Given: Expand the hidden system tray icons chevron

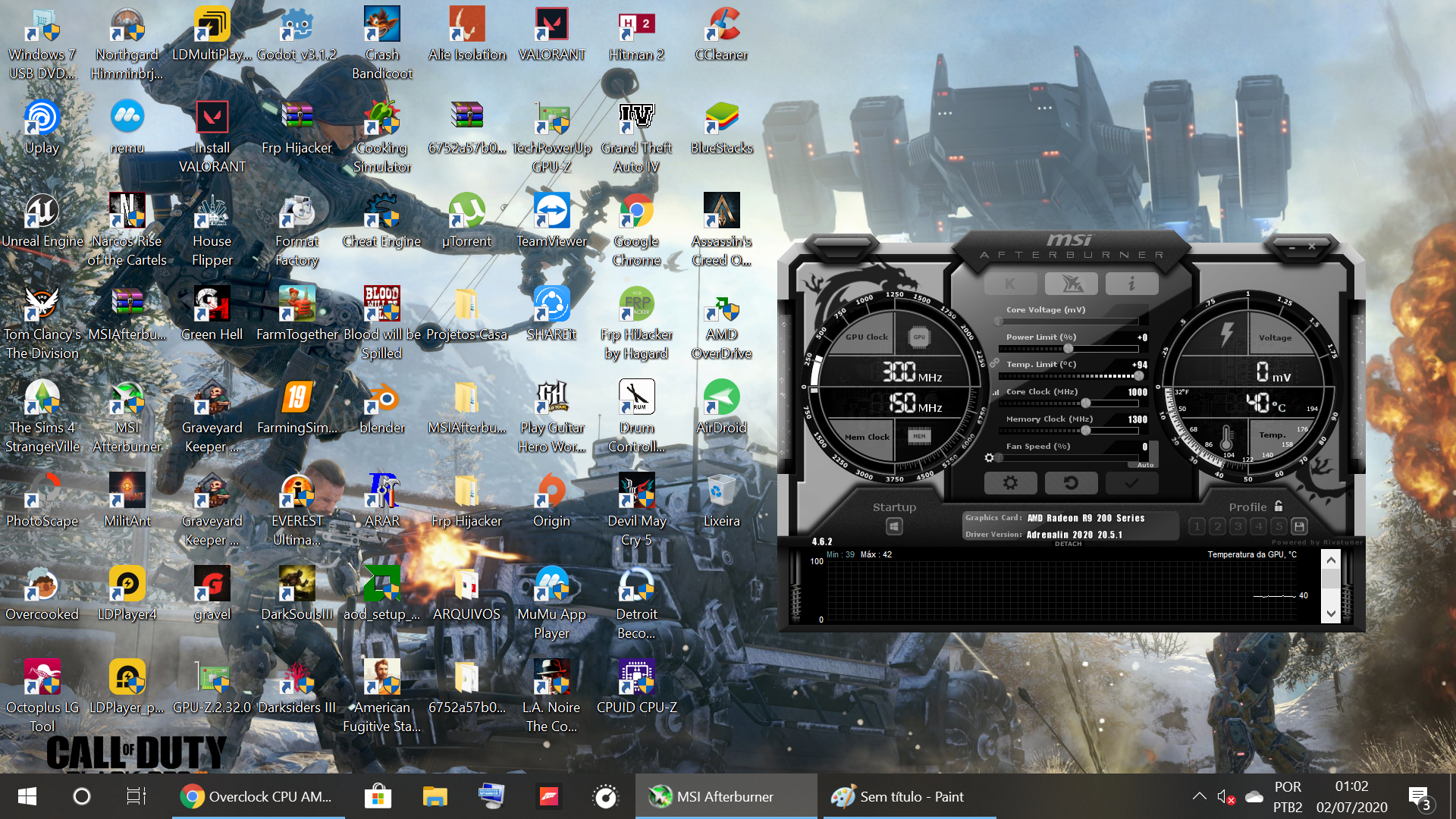Looking at the screenshot, I should [1199, 796].
